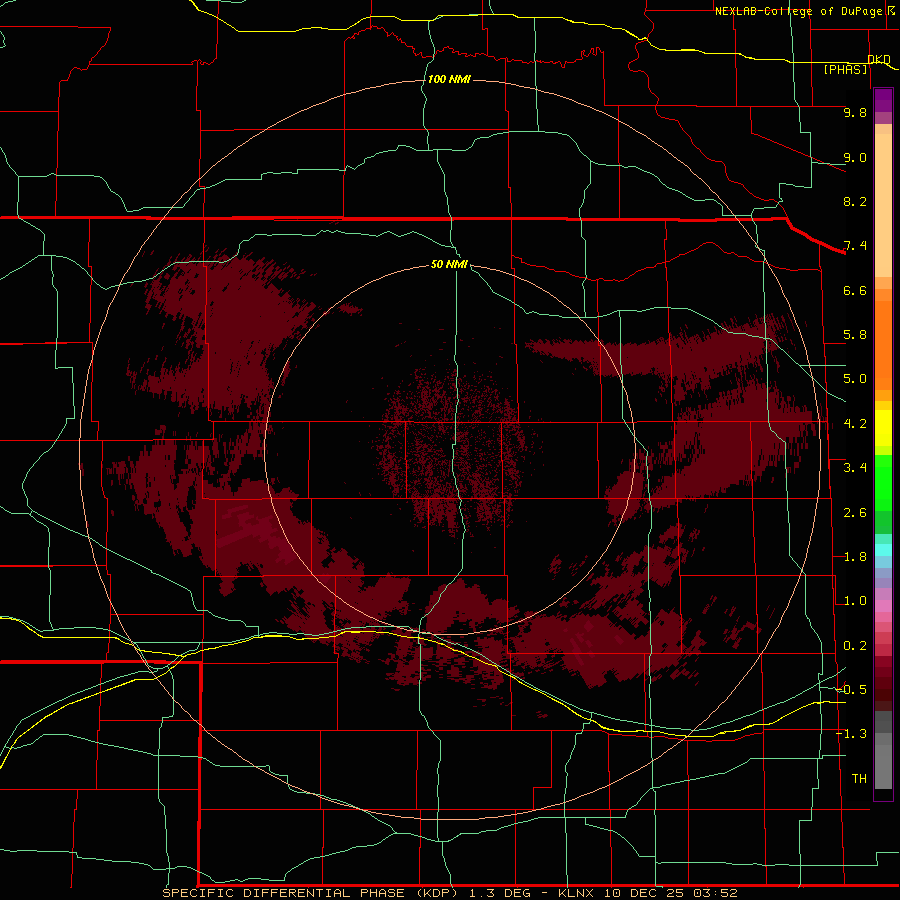Viewport: 900px width, 900px height.
Task: Click the cyan band in the color scale
Action: pos(883,550)
